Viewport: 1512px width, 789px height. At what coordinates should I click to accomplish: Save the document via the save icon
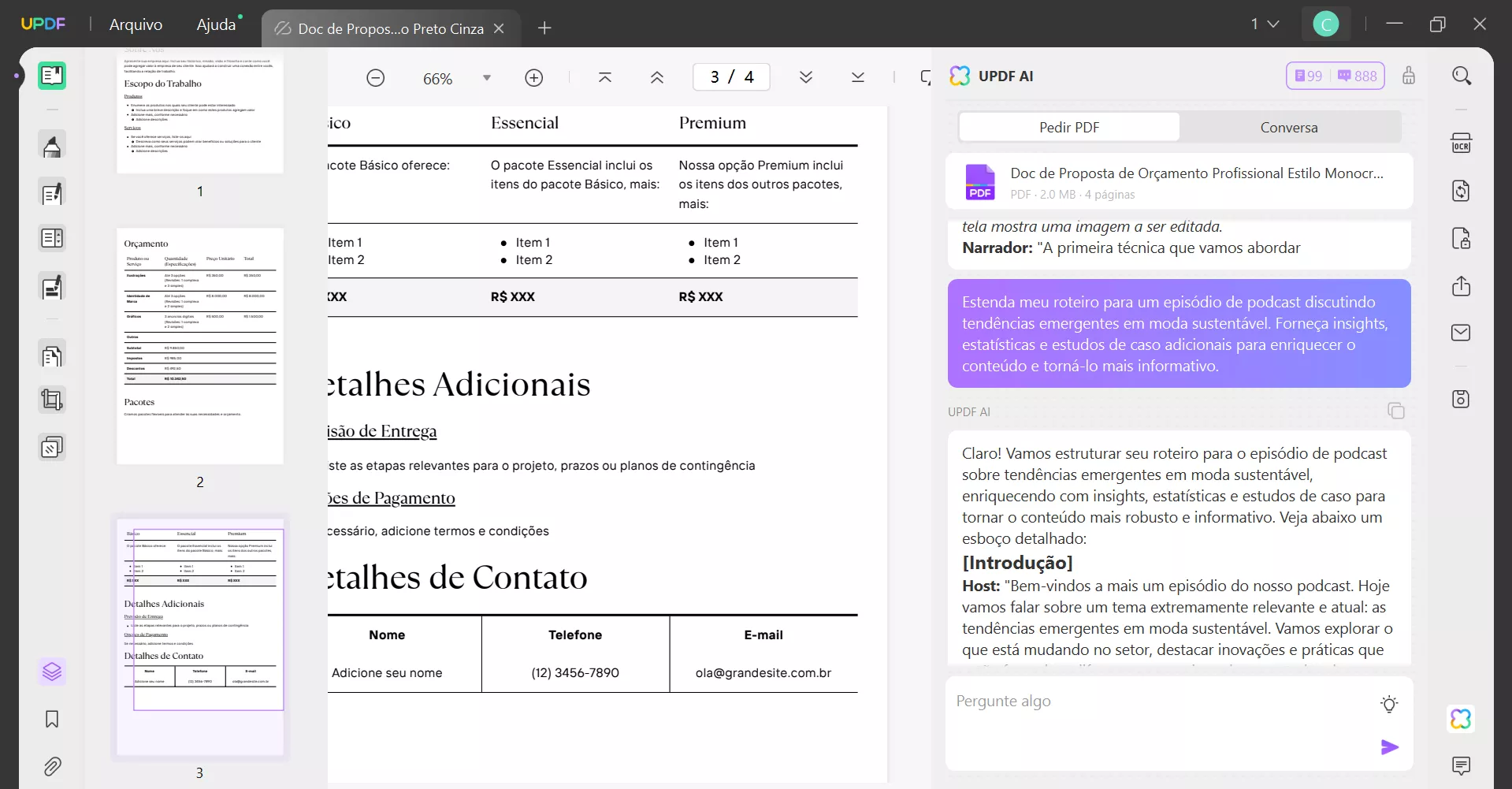(x=1462, y=399)
